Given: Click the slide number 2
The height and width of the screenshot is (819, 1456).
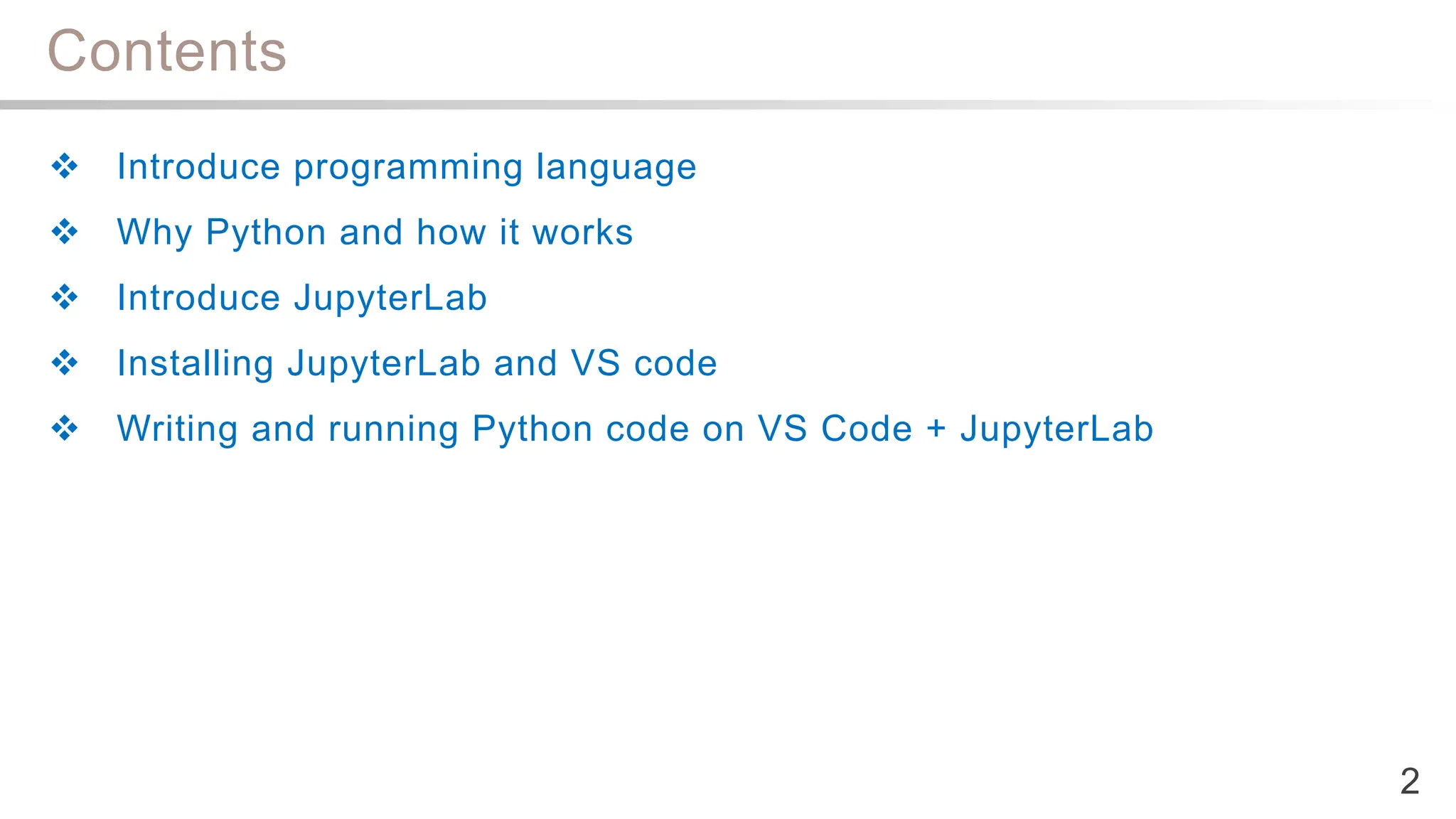Looking at the screenshot, I should [1409, 781].
